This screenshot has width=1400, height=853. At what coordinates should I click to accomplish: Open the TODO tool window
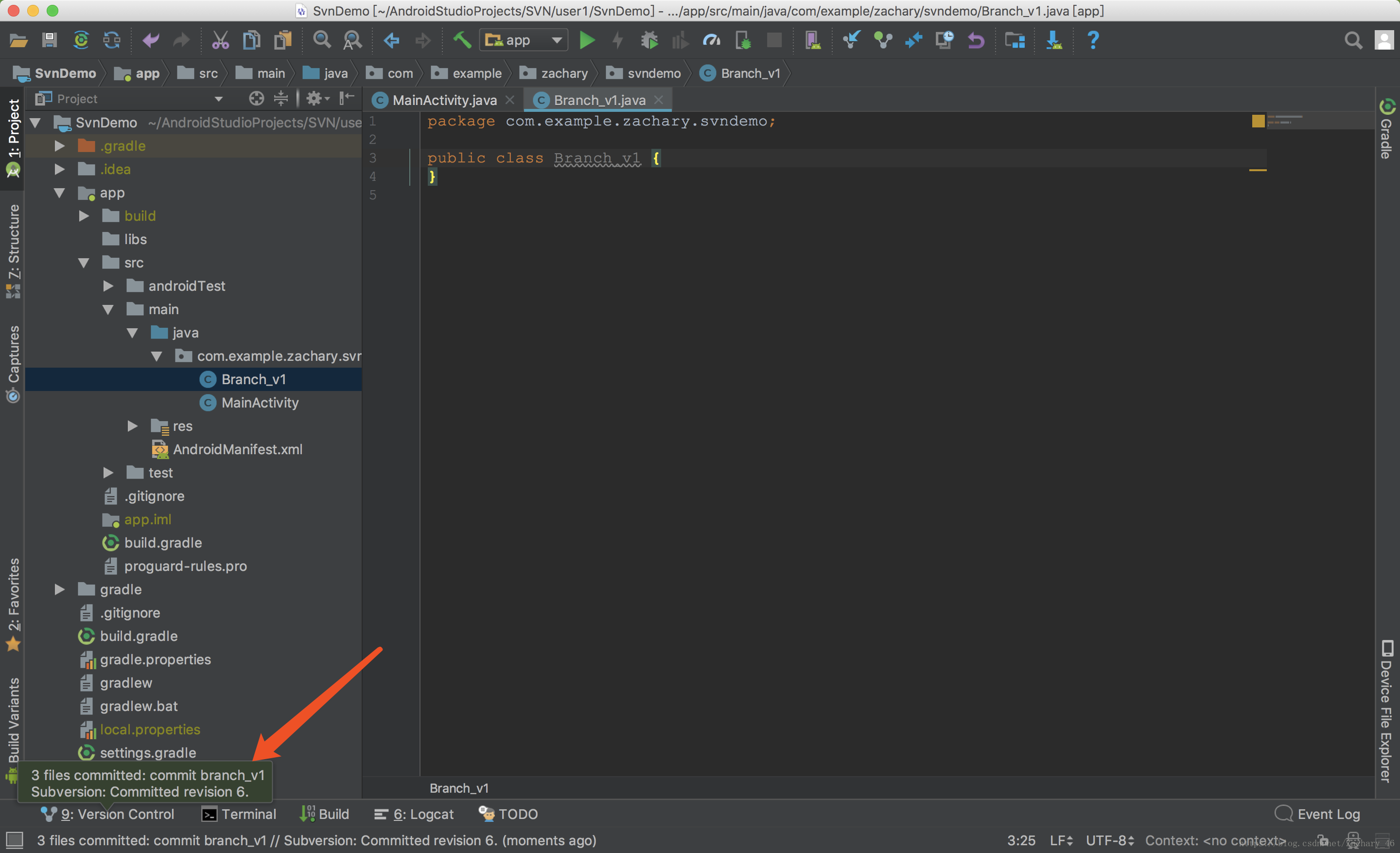pos(507,814)
